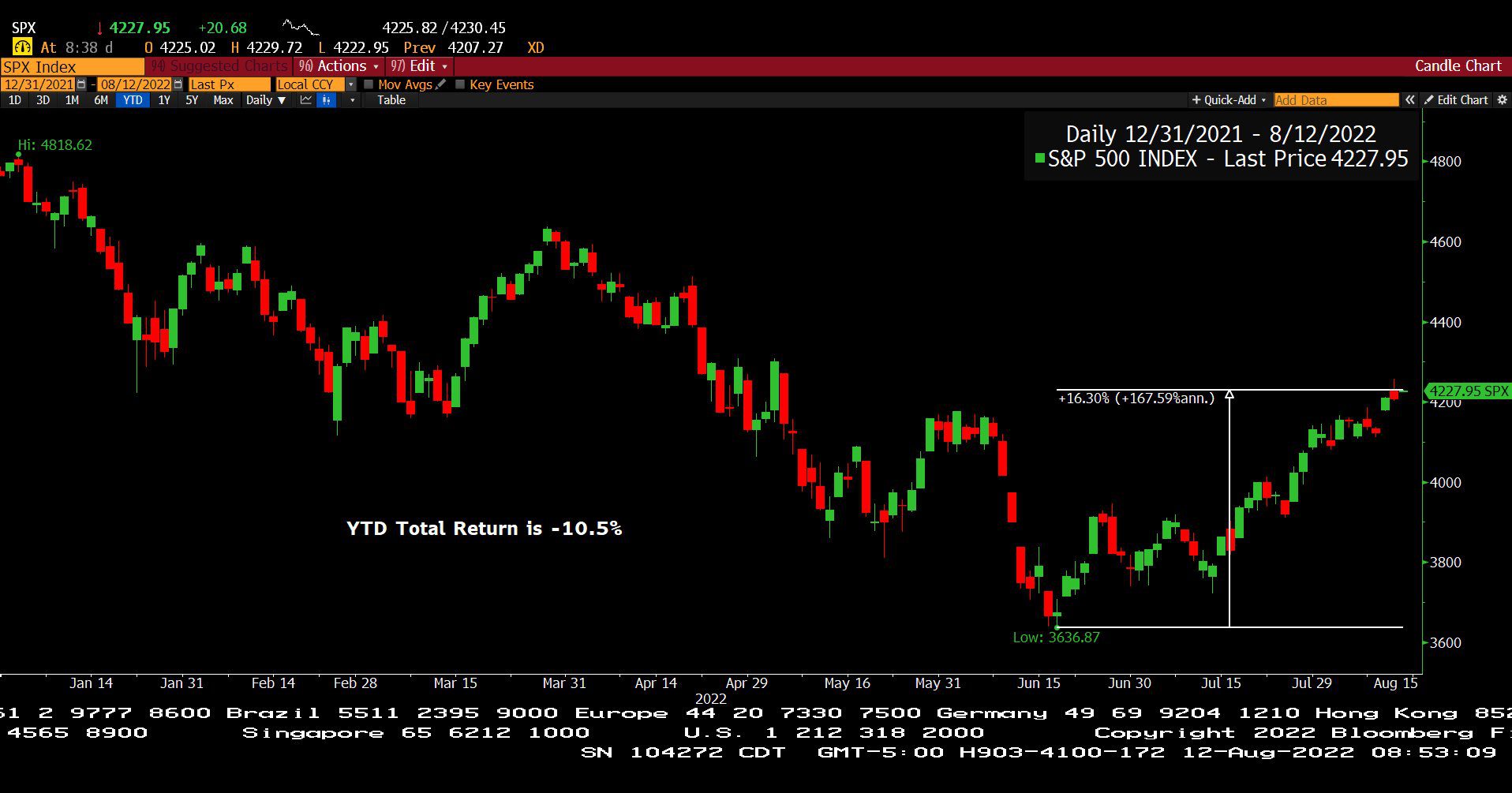
Task: Click the Jun 15 x-axis label
Action: coord(1039,683)
